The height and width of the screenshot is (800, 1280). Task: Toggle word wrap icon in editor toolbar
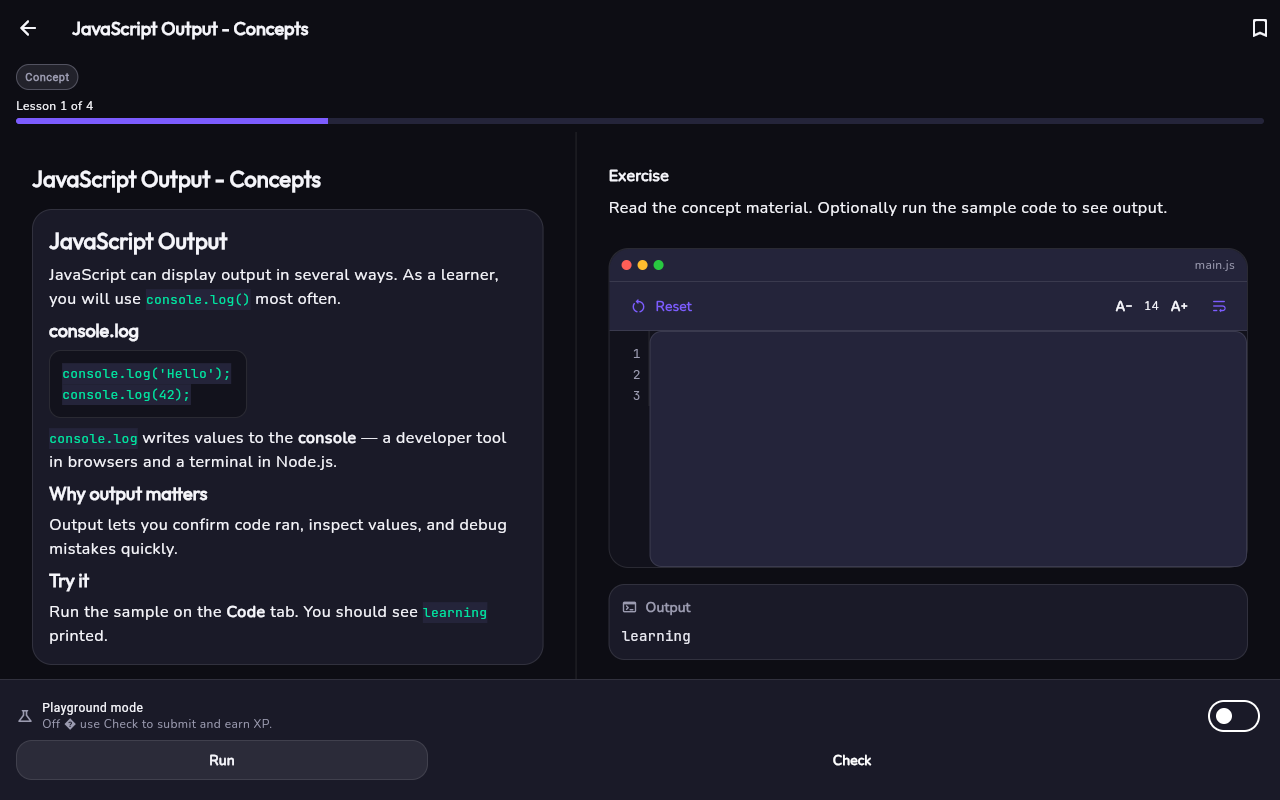pos(1219,306)
